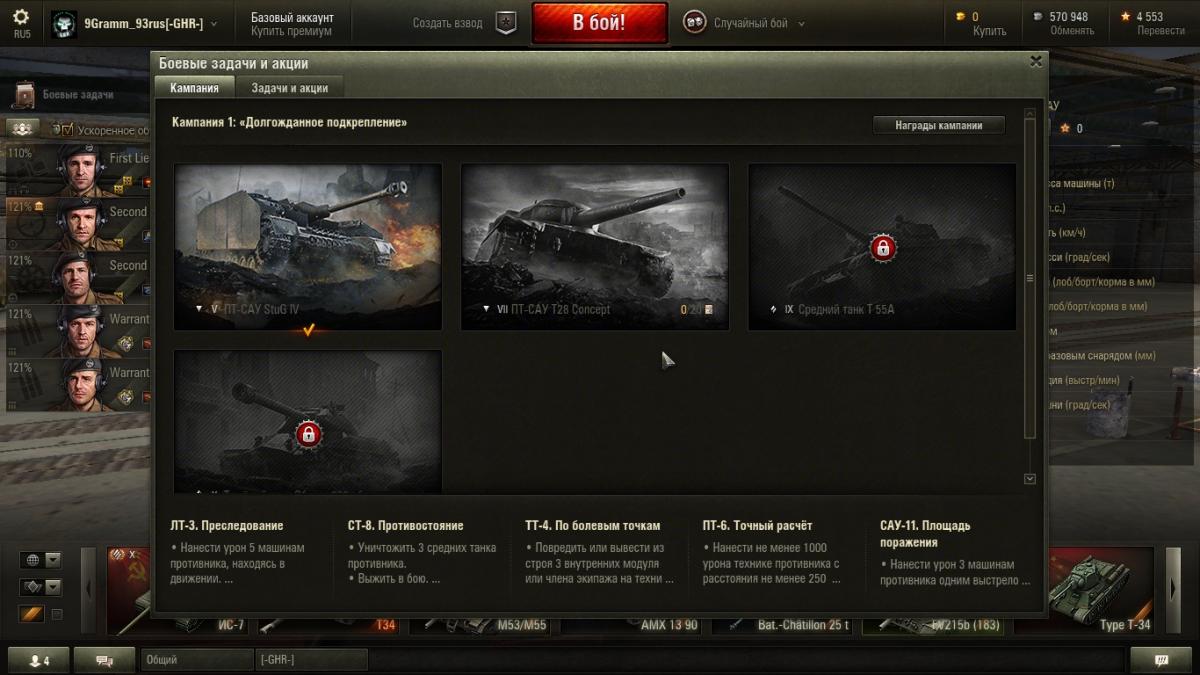Click Купить премиум link

[293, 31]
